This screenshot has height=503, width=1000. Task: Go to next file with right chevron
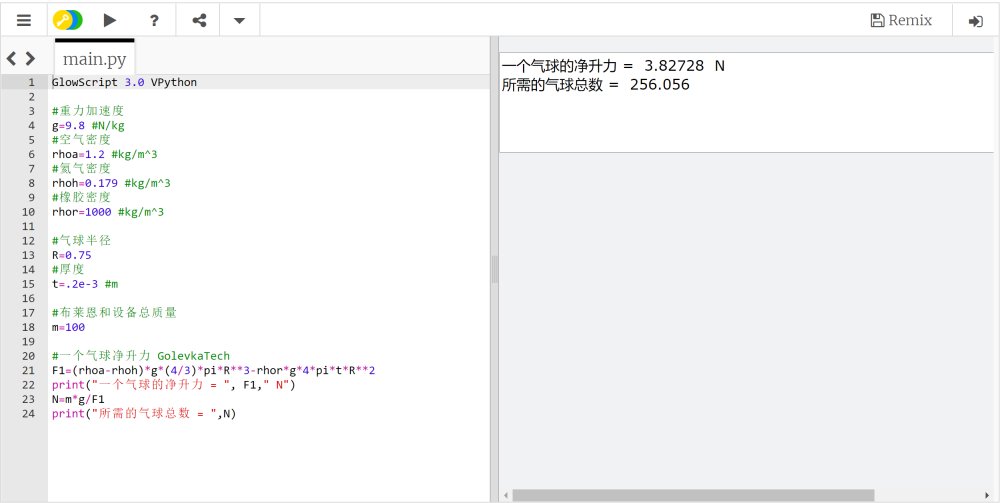(x=30, y=59)
